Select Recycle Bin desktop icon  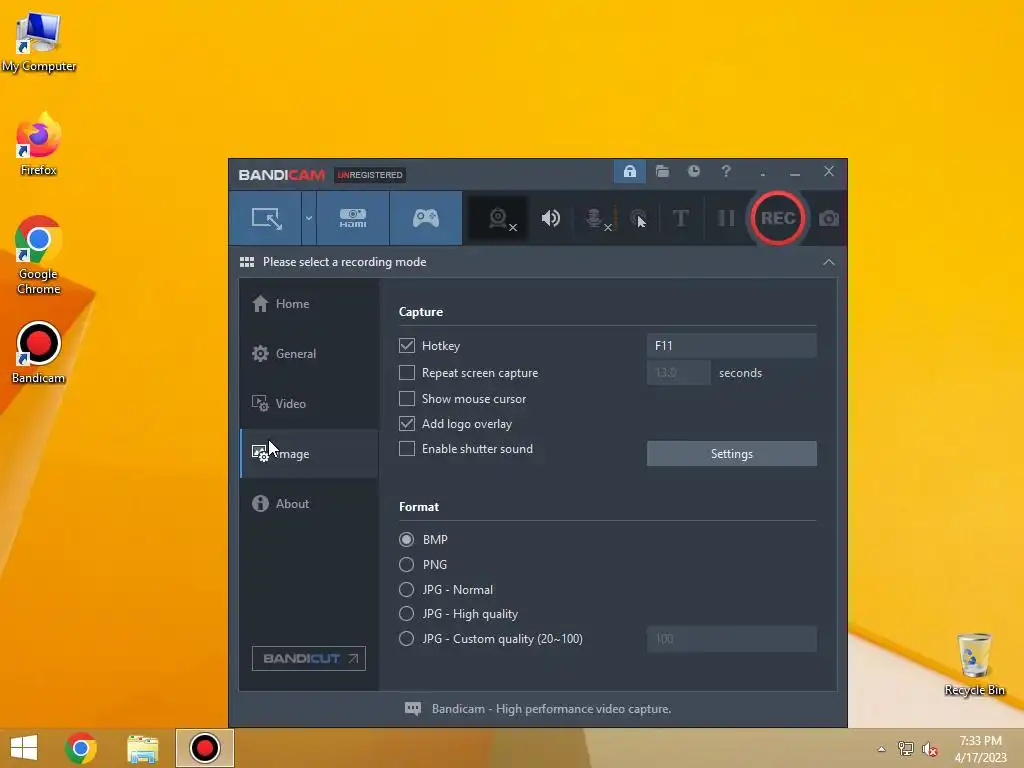(x=974, y=664)
